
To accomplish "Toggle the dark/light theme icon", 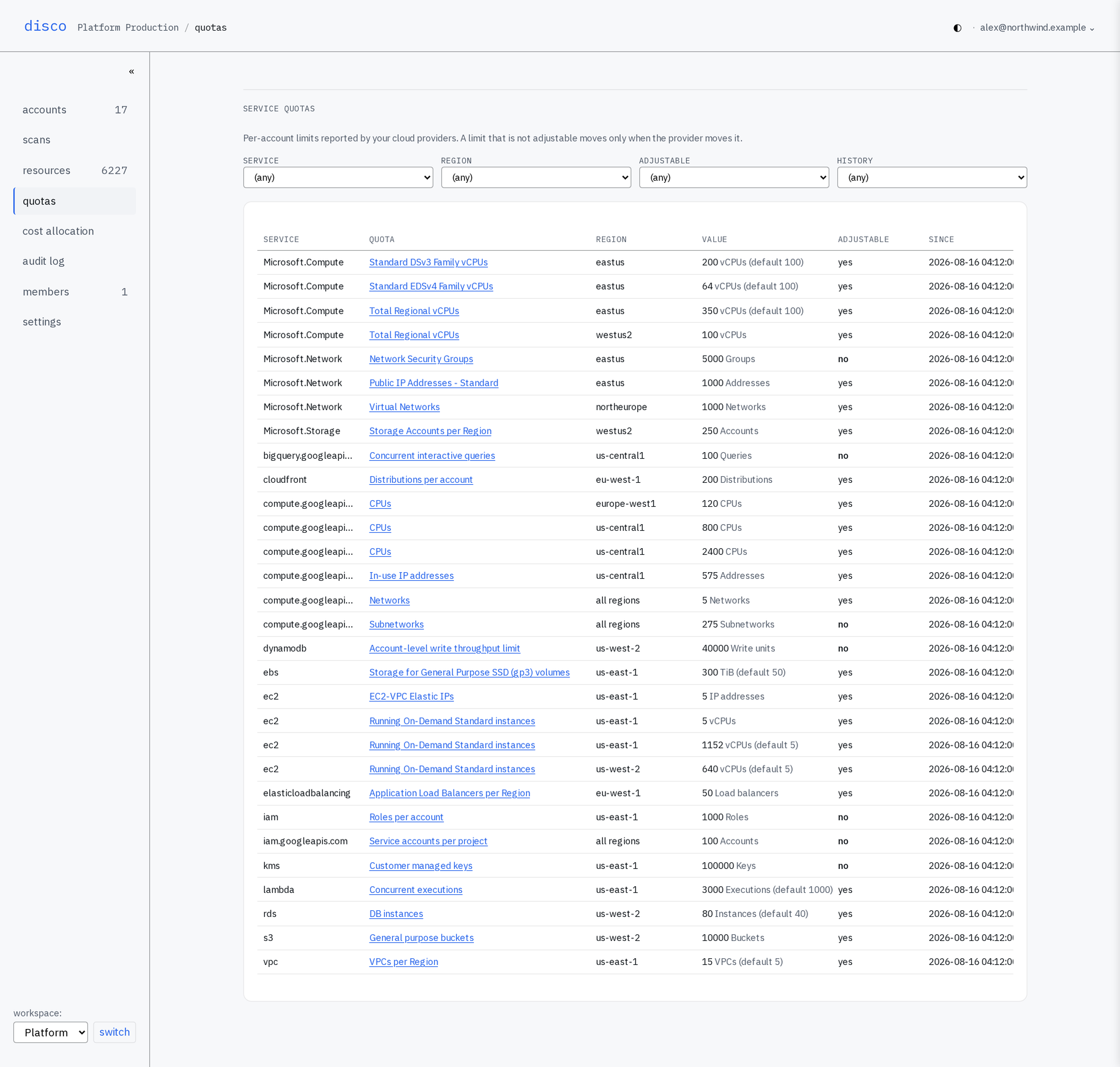I will (x=957, y=28).
